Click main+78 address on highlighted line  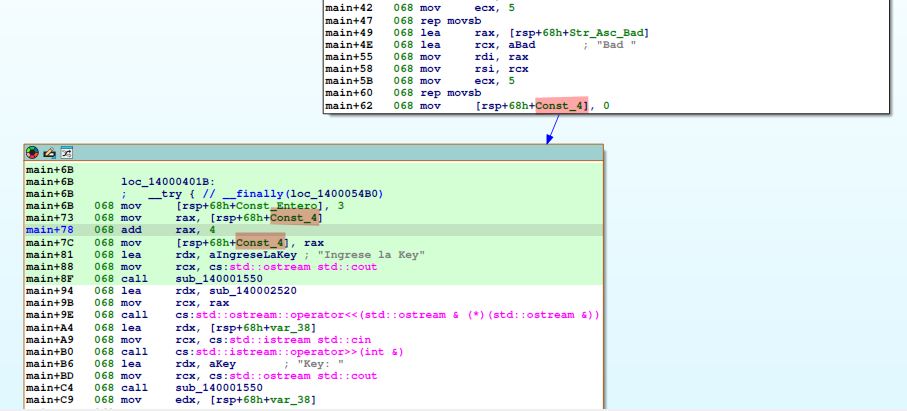pyautogui.click(x=47, y=230)
